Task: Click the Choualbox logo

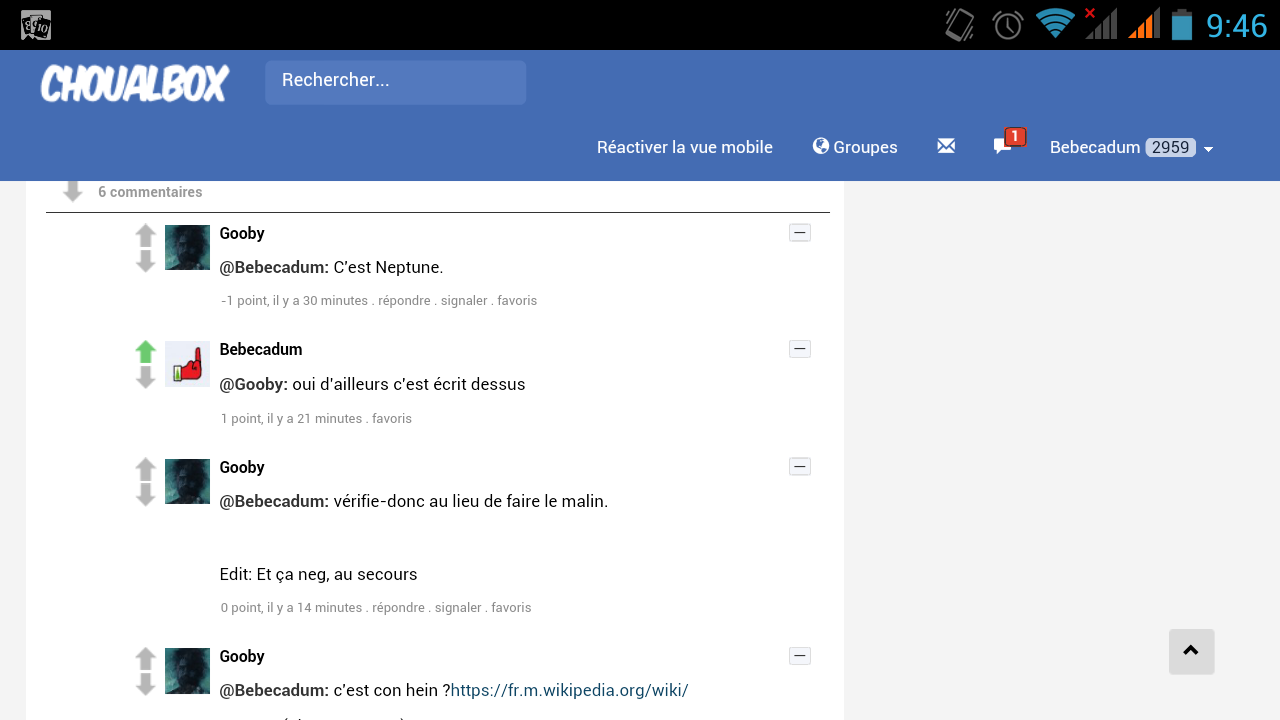Action: coord(135,84)
